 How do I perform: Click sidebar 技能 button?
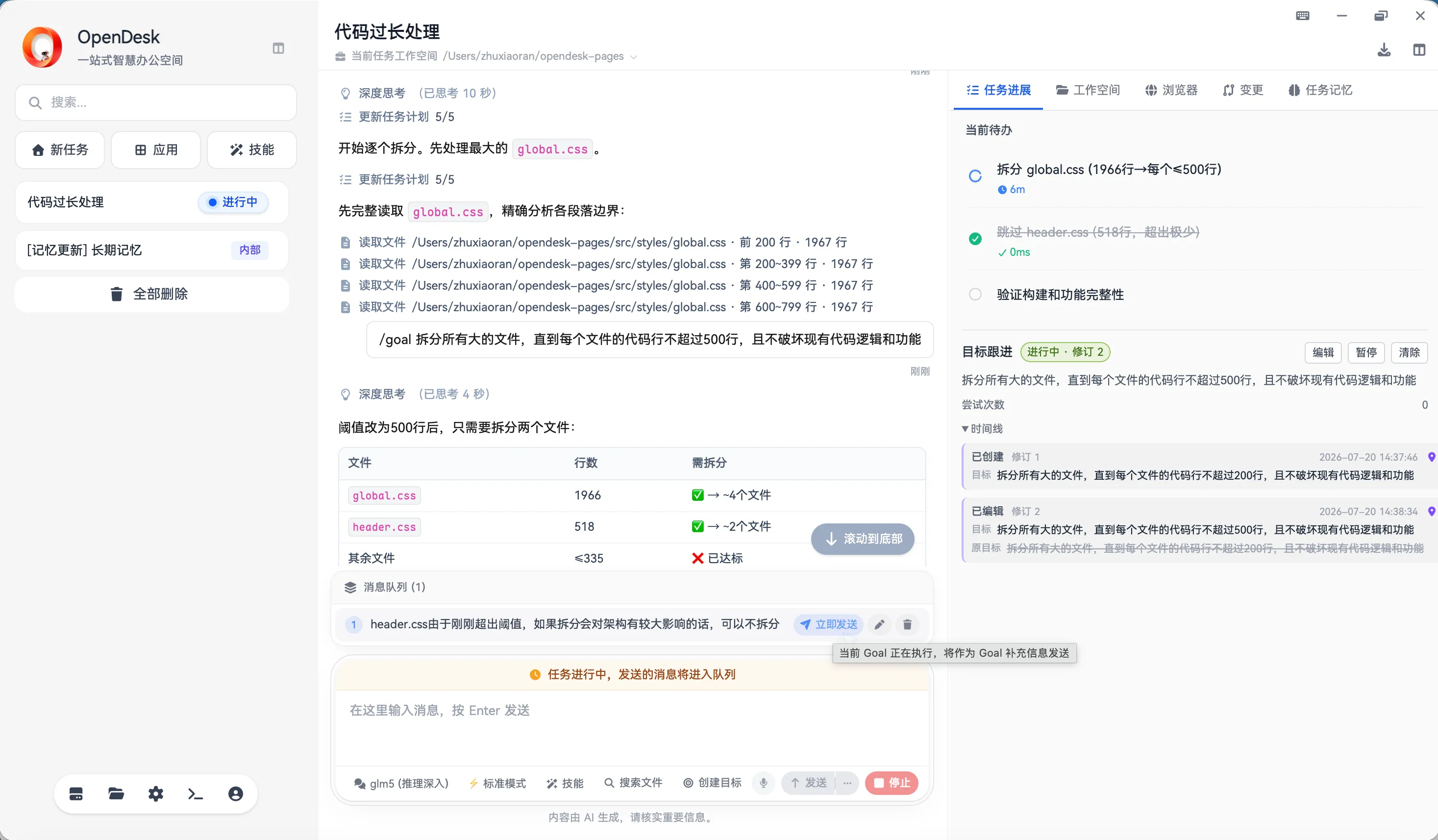pos(251,149)
